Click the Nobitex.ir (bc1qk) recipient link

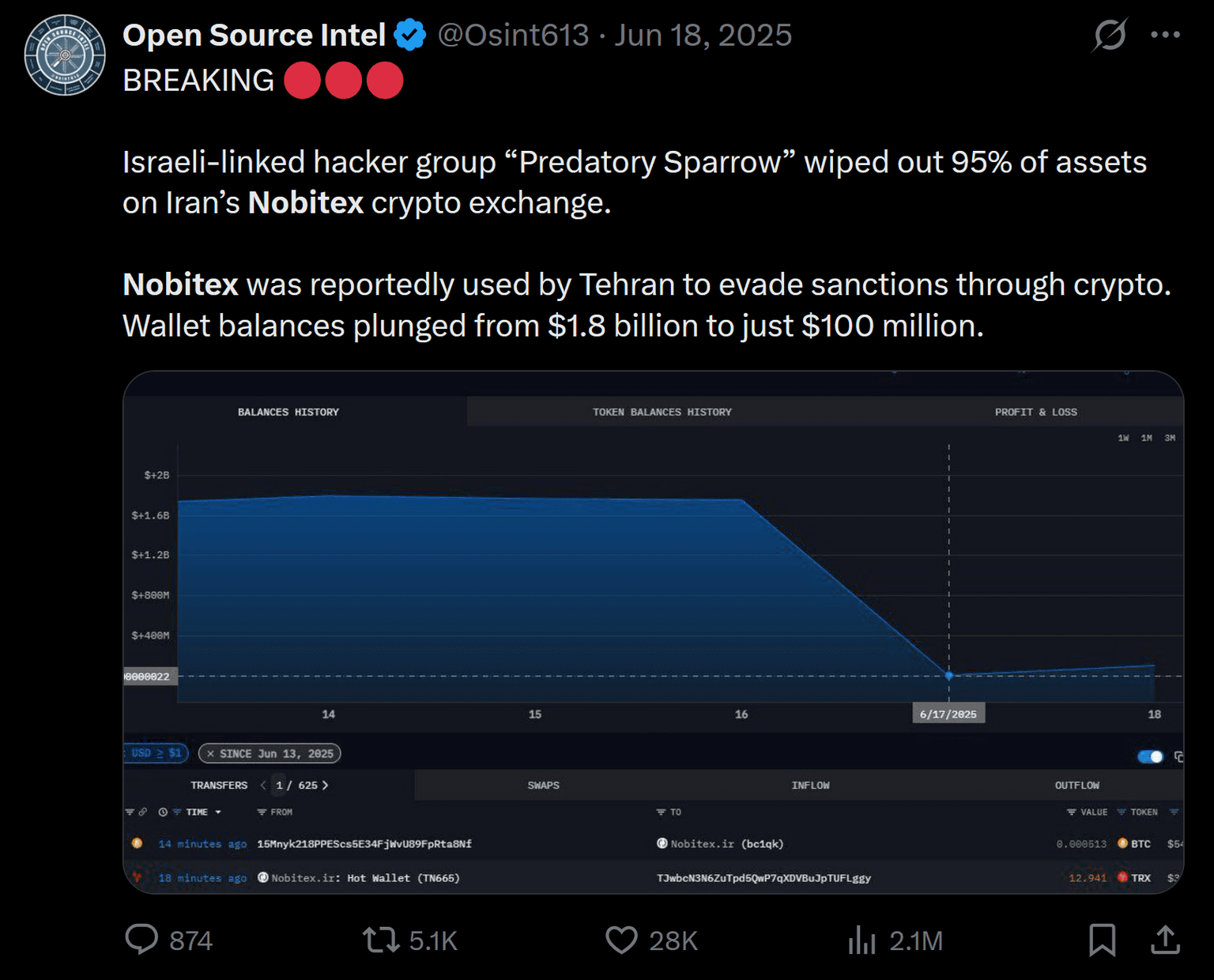(x=726, y=844)
